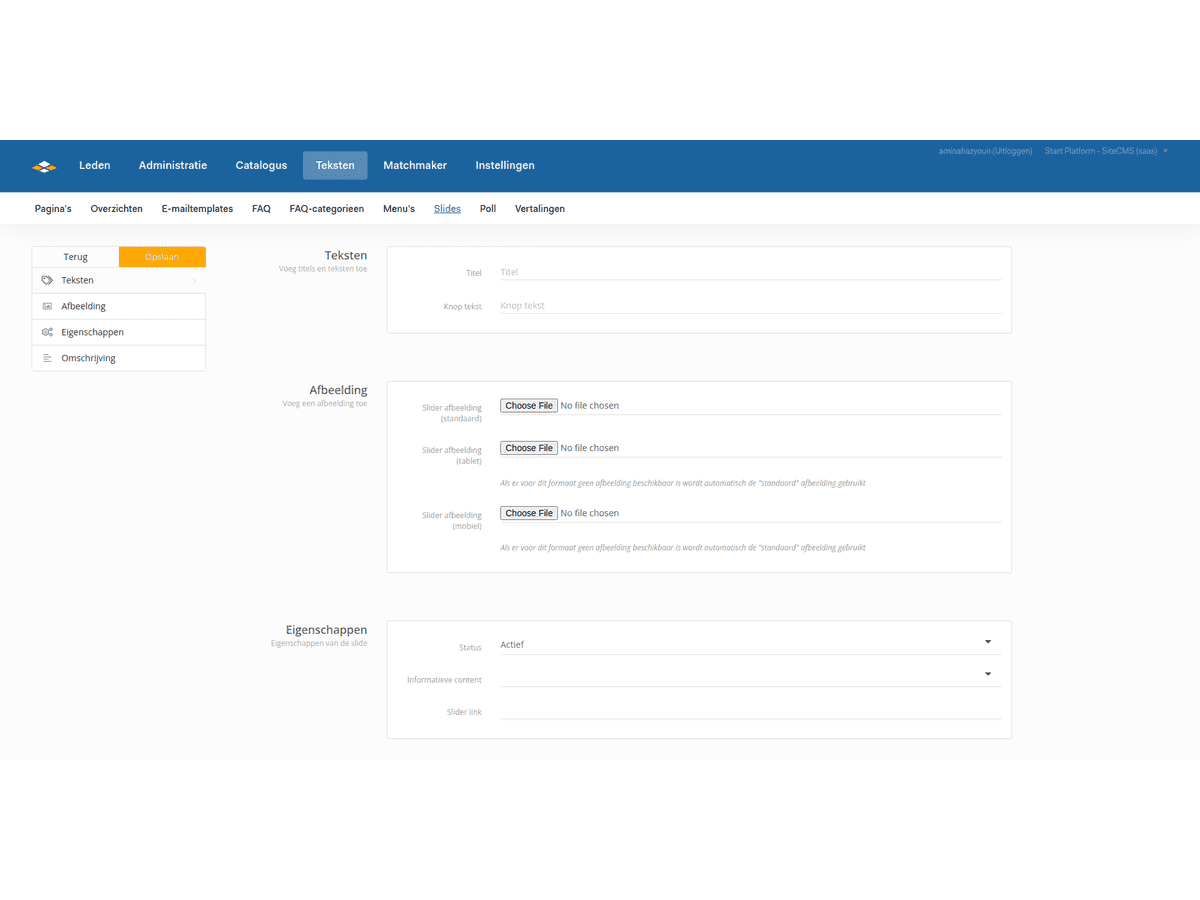Image resolution: width=1200 pixels, height=900 pixels.
Task: Choose file for standaard slider afbeelding
Action: (529, 406)
